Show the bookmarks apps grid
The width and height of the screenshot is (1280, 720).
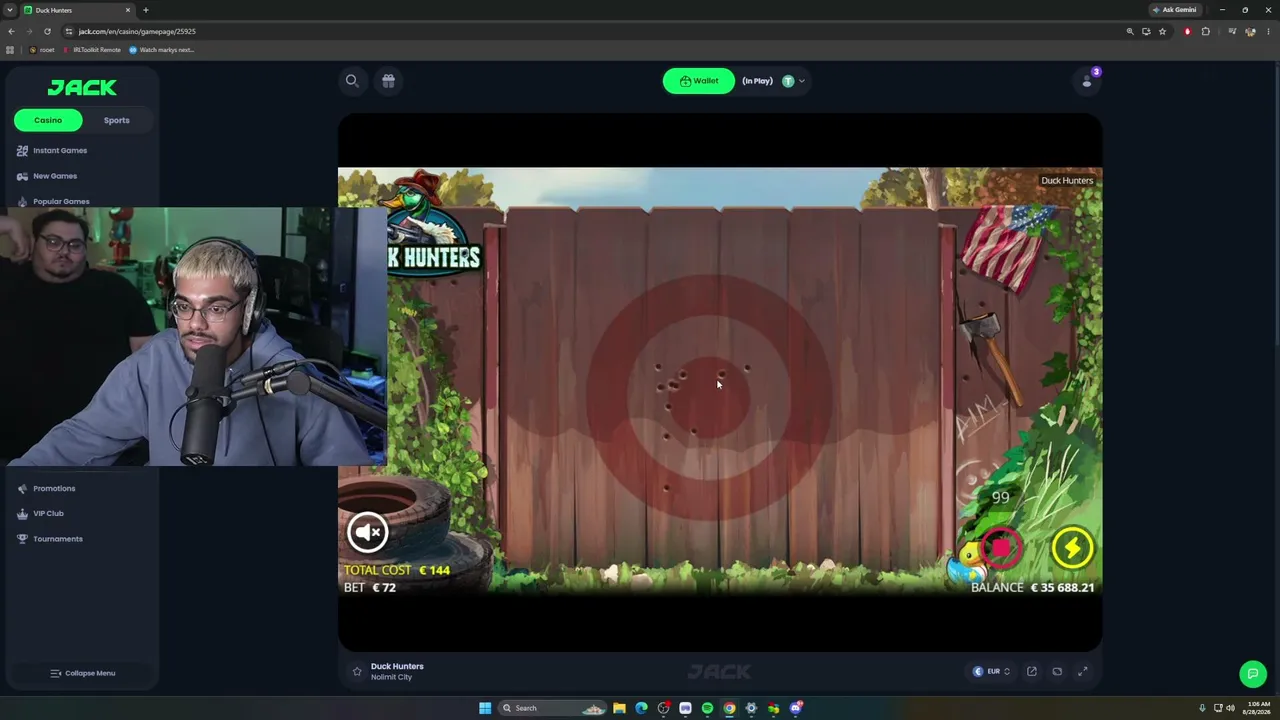[x=10, y=50]
